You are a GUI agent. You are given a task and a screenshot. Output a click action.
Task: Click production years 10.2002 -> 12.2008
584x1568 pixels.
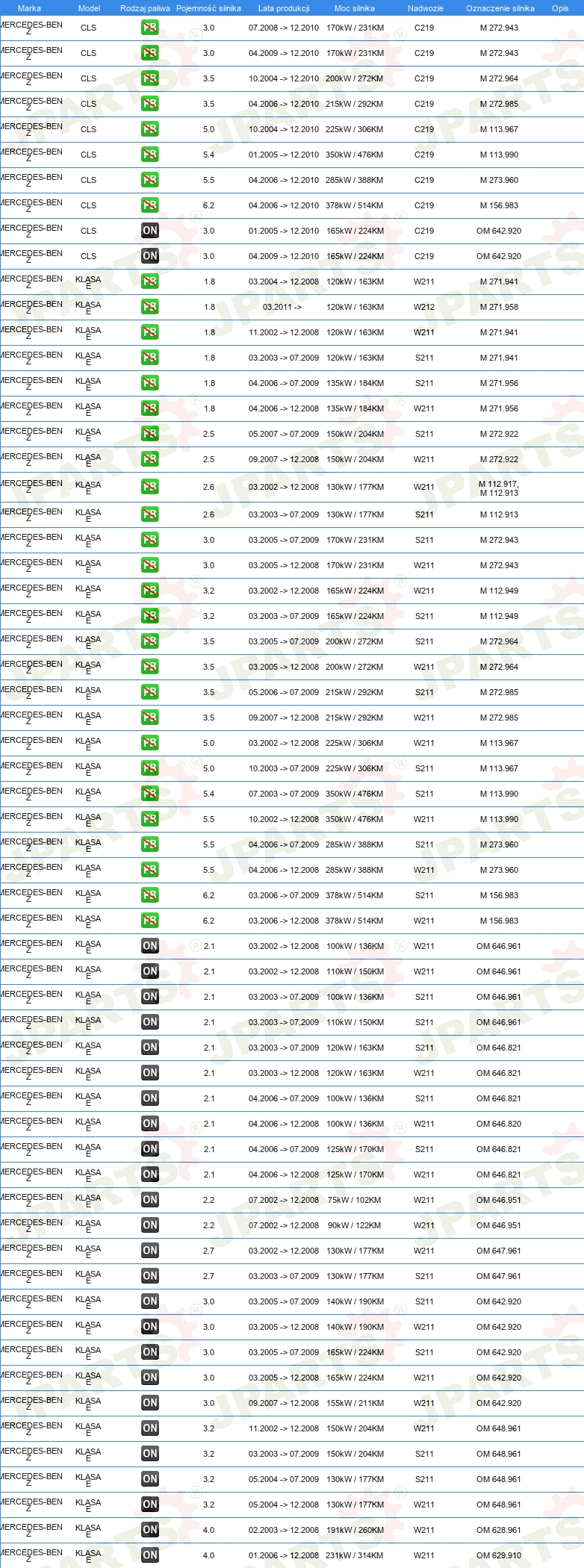pos(284,819)
